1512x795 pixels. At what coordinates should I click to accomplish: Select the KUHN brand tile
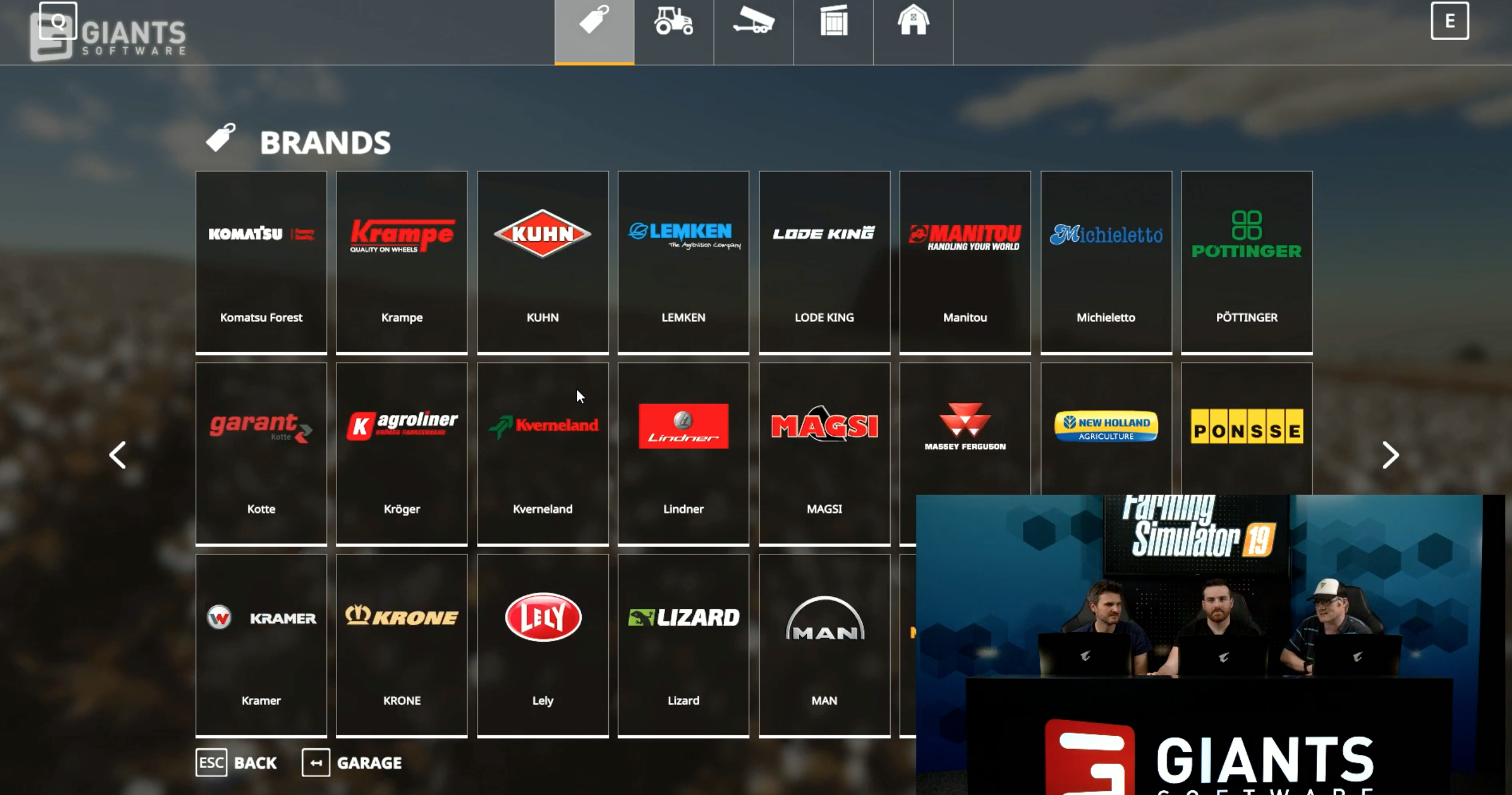click(542, 262)
